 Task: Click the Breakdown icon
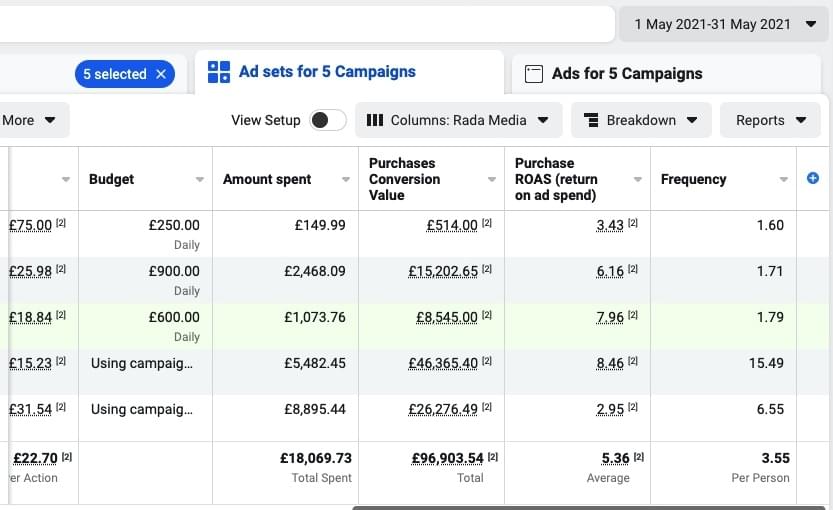point(591,120)
